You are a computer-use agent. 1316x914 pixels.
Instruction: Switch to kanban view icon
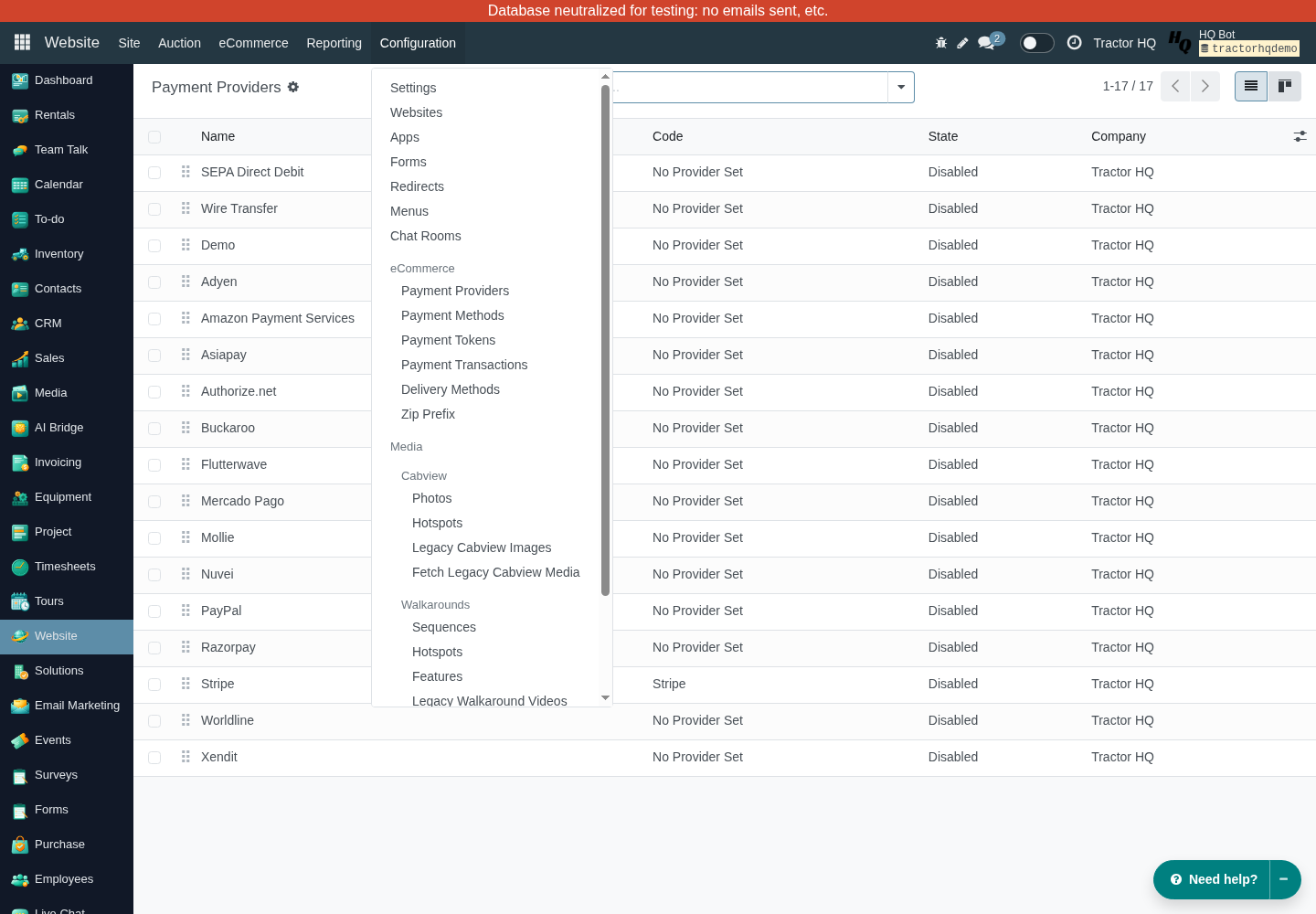pos(1284,86)
